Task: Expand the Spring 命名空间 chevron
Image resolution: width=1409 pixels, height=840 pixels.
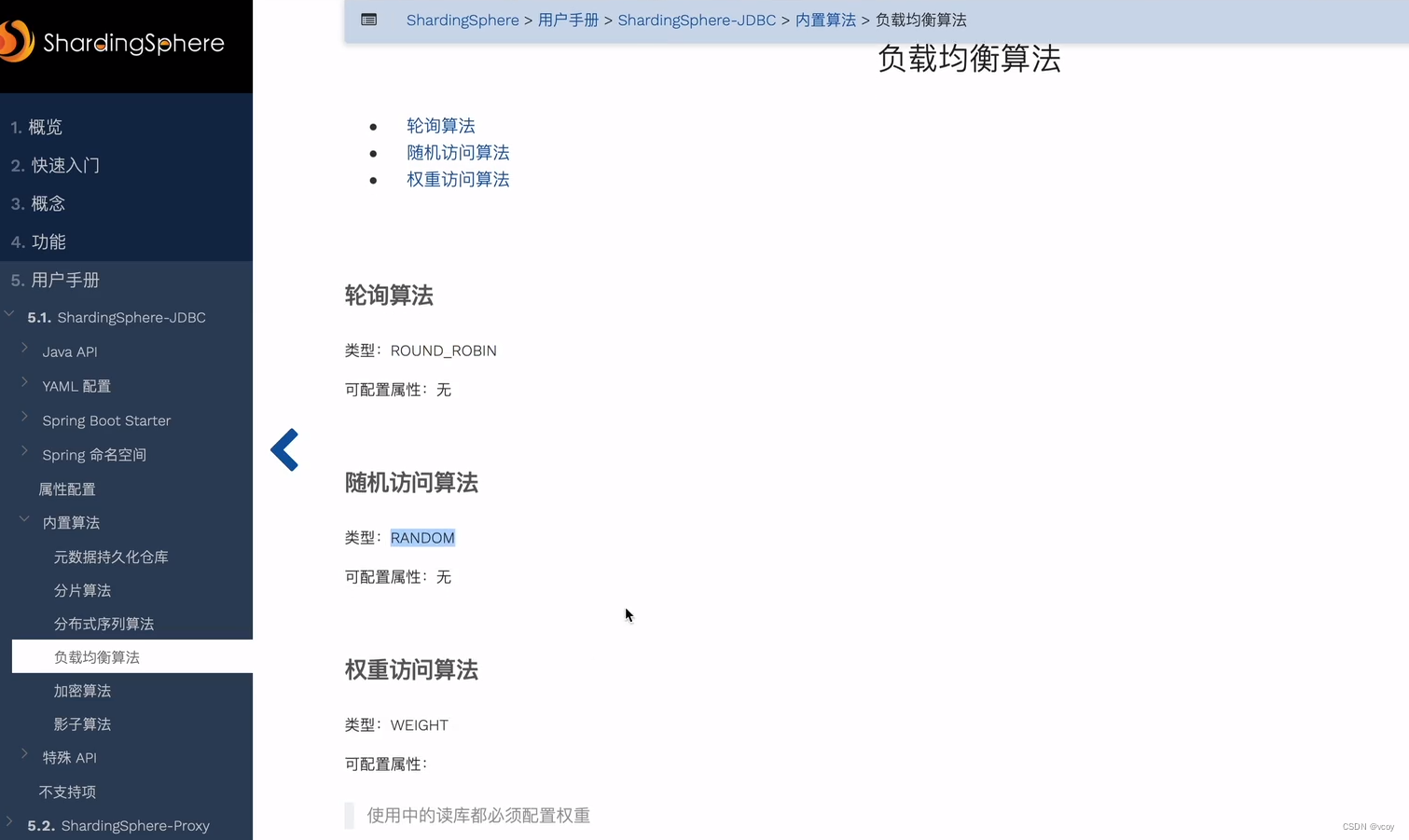Action: coord(24,451)
